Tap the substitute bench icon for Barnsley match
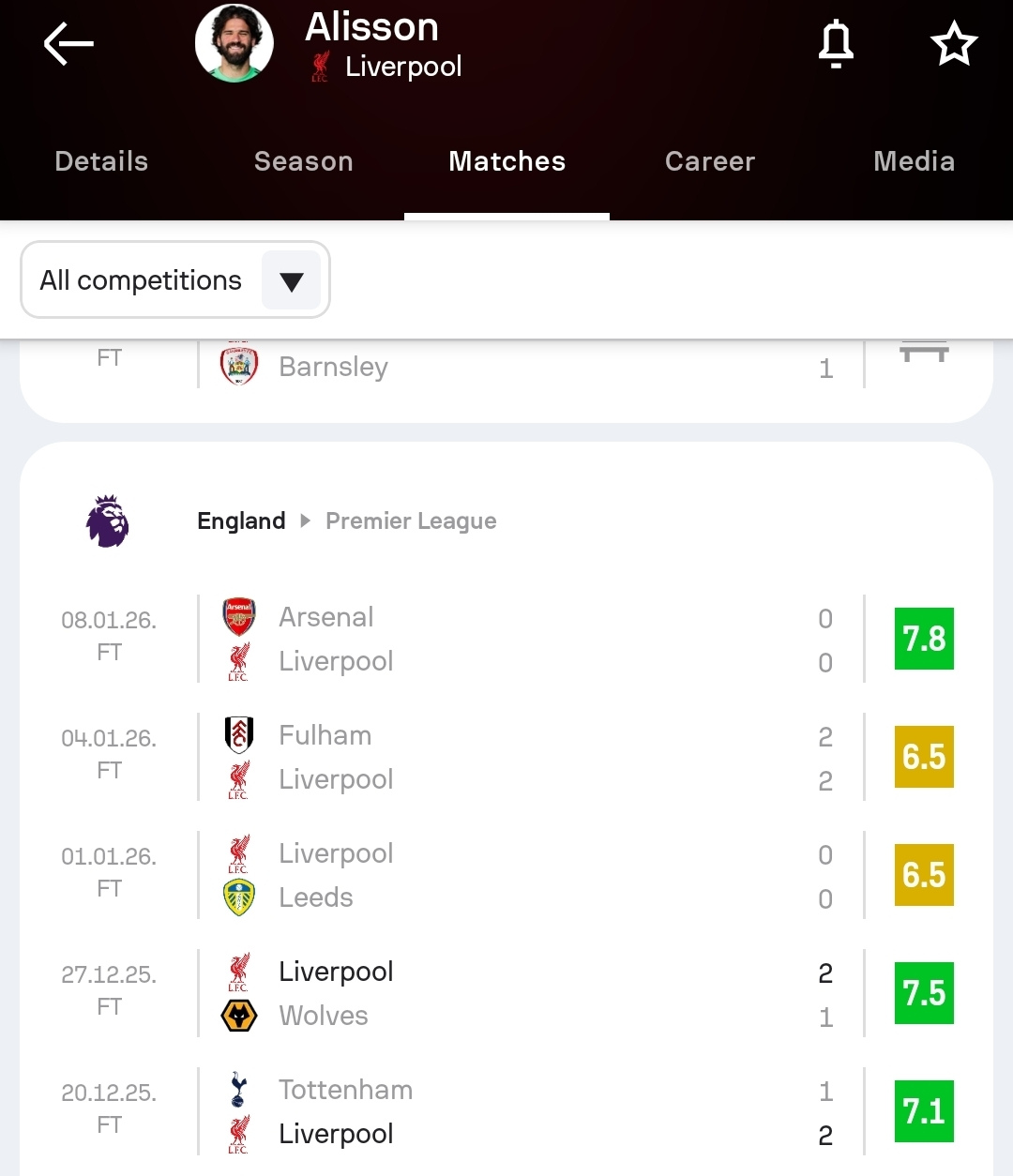Image resolution: width=1013 pixels, height=1176 pixels. [924, 354]
